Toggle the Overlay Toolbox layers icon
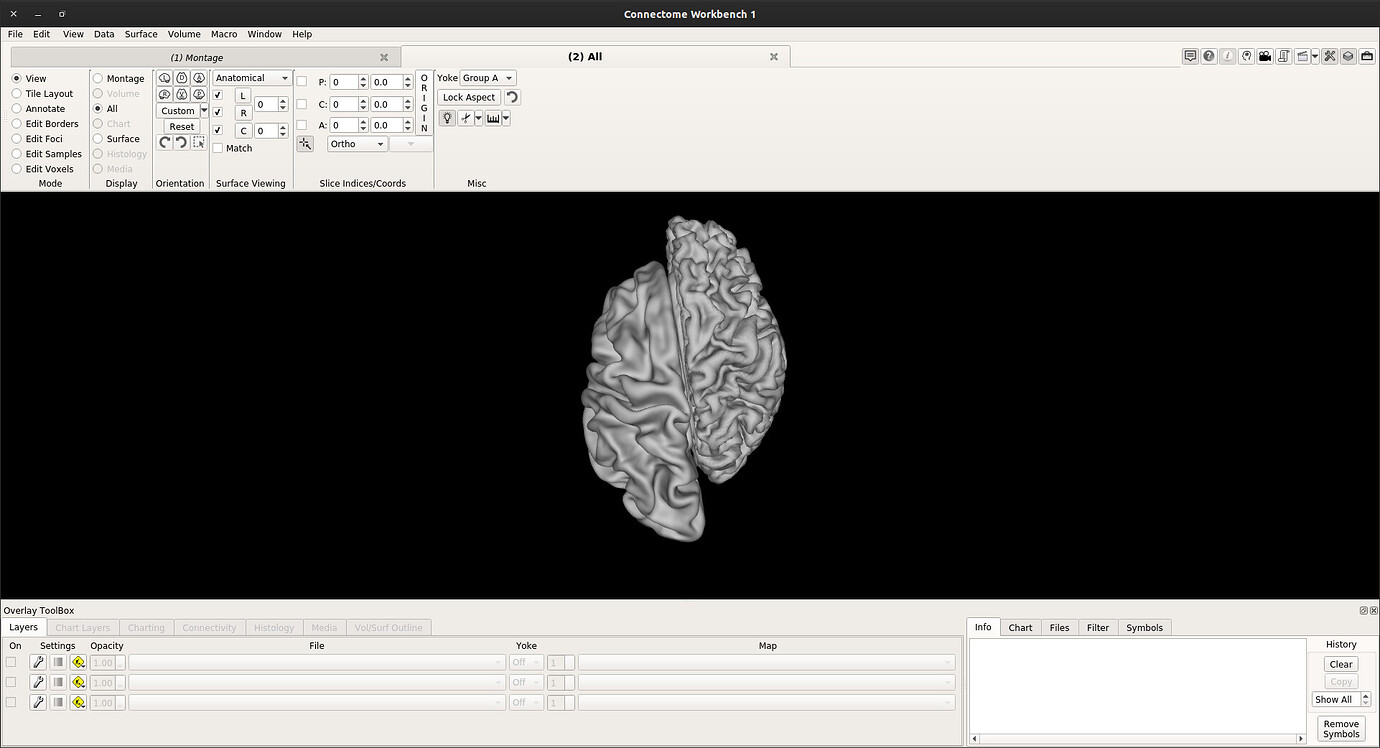Screen dimensions: 1380x748 click(1348, 56)
